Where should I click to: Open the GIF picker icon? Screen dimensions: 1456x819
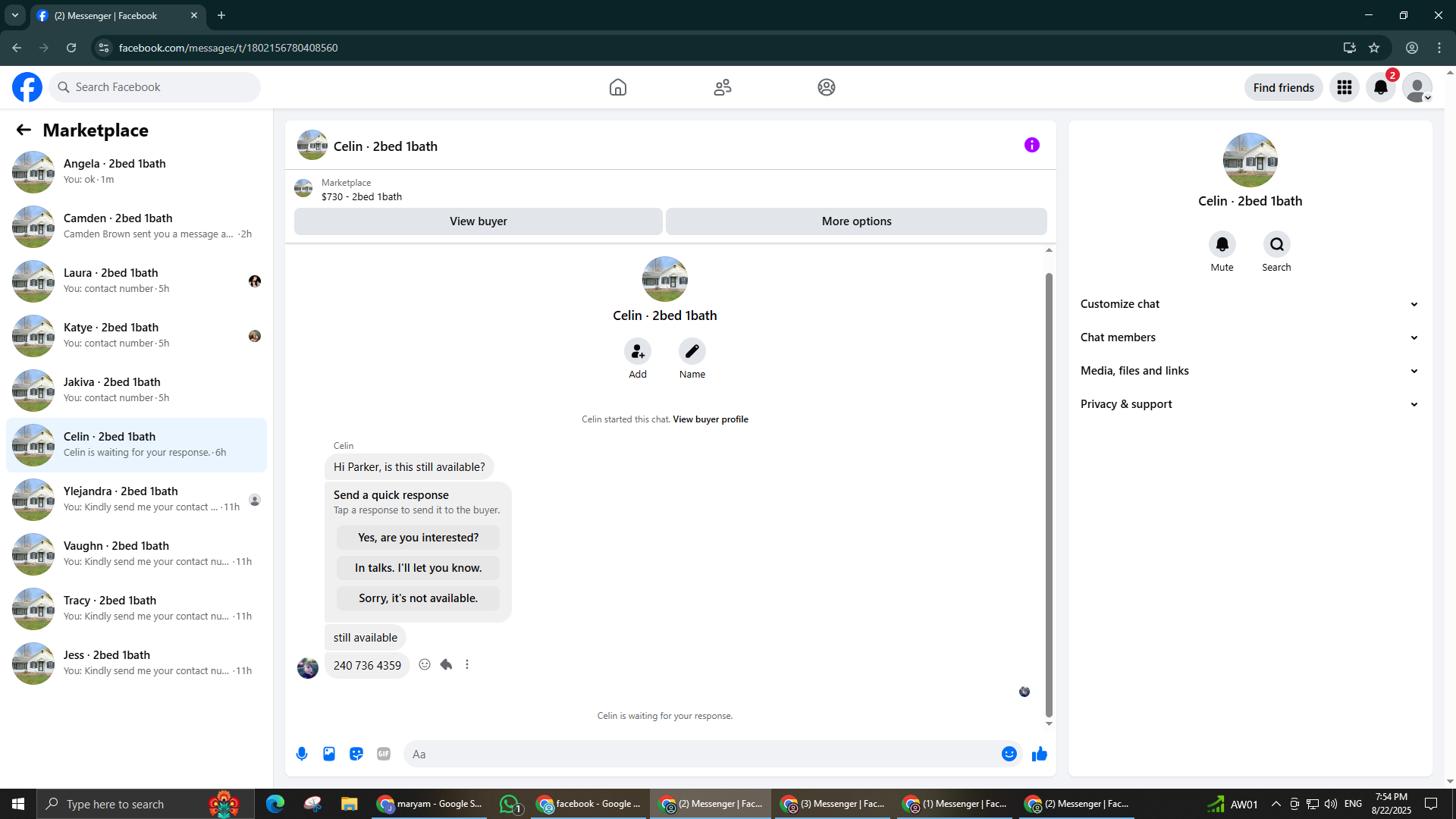pos(384,754)
